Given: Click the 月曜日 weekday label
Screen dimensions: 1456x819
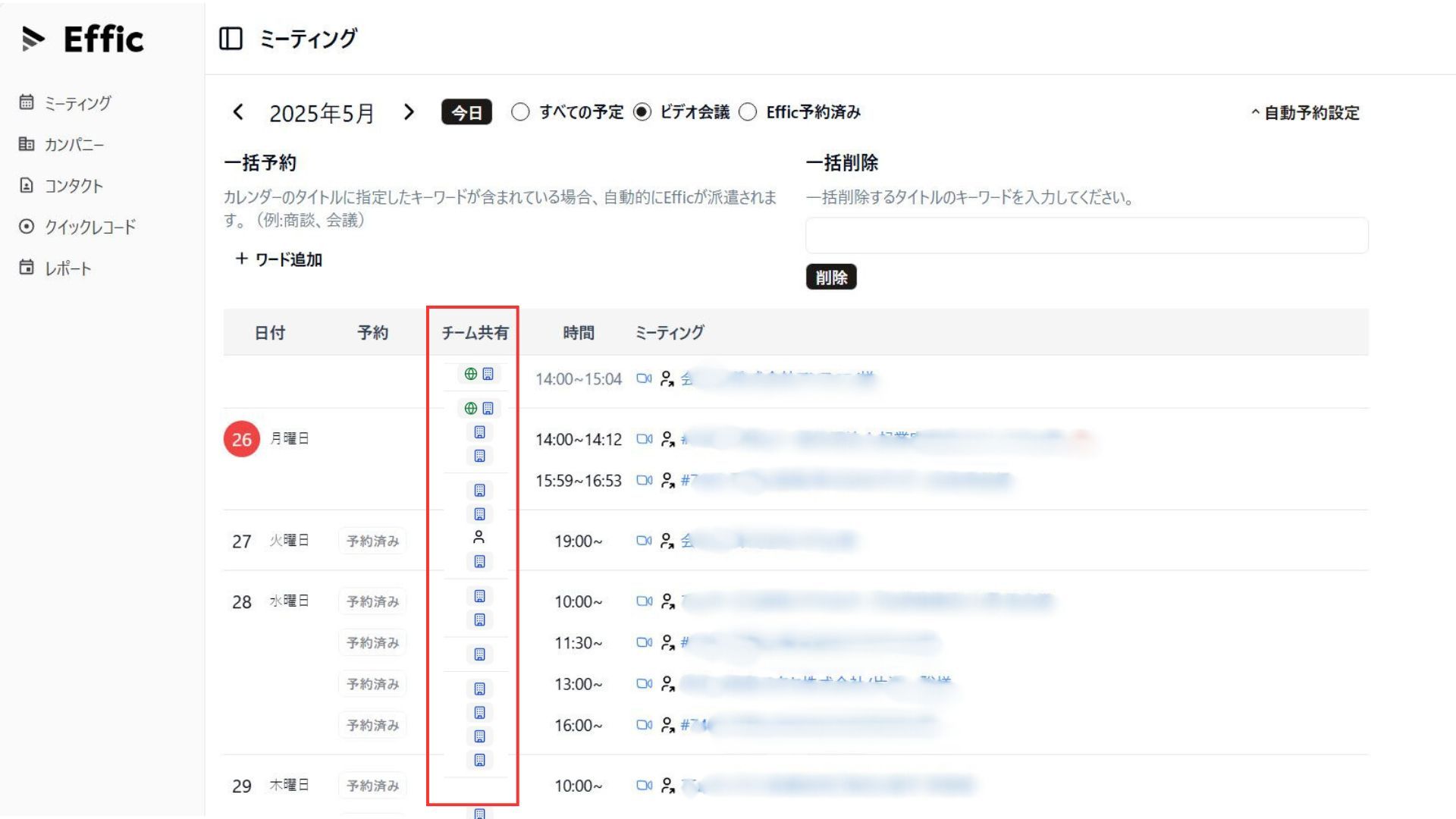Looking at the screenshot, I should (x=289, y=438).
